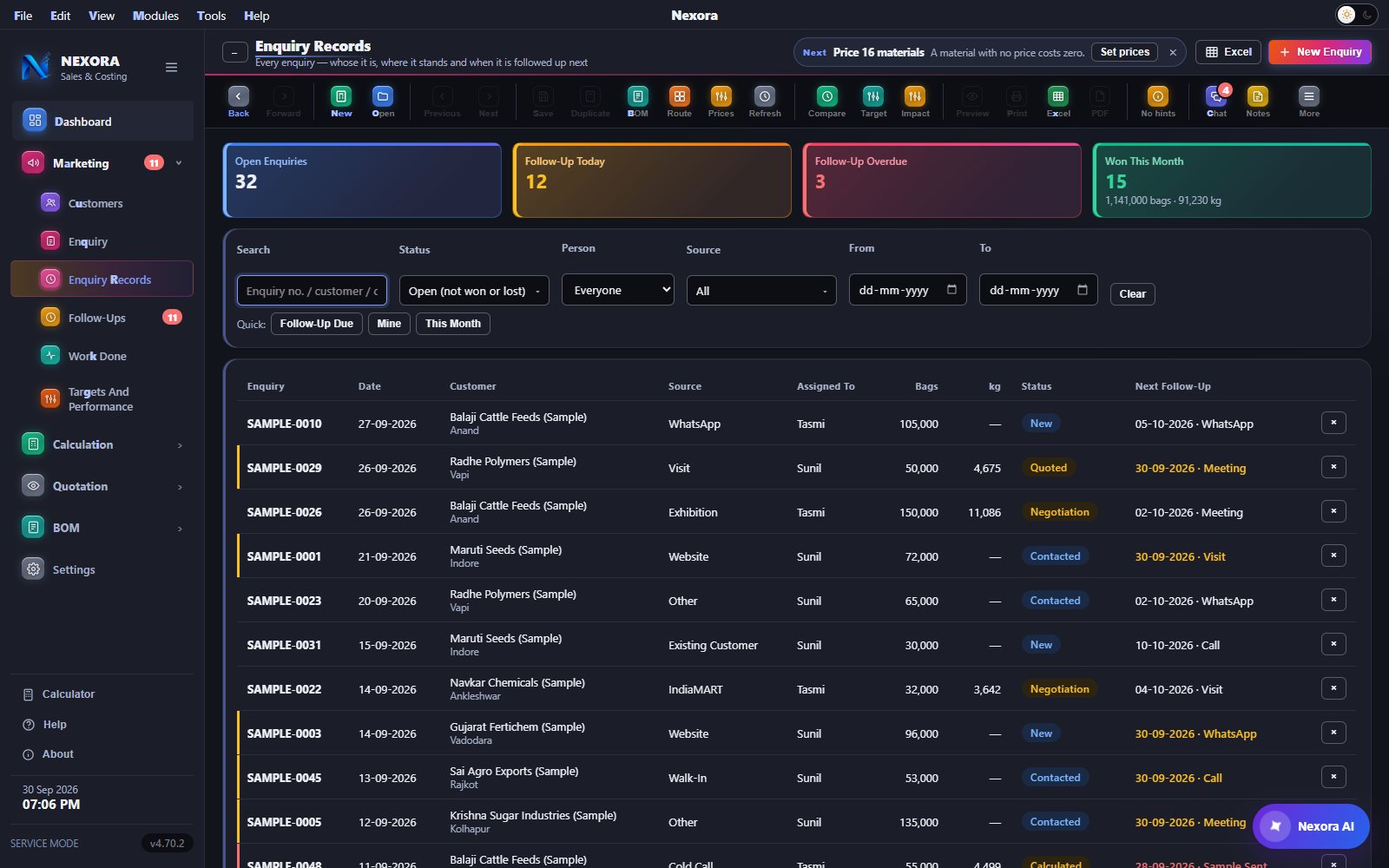Open the Dashboard sidebar item
This screenshot has width=1389, height=868.
pyautogui.click(x=102, y=122)
